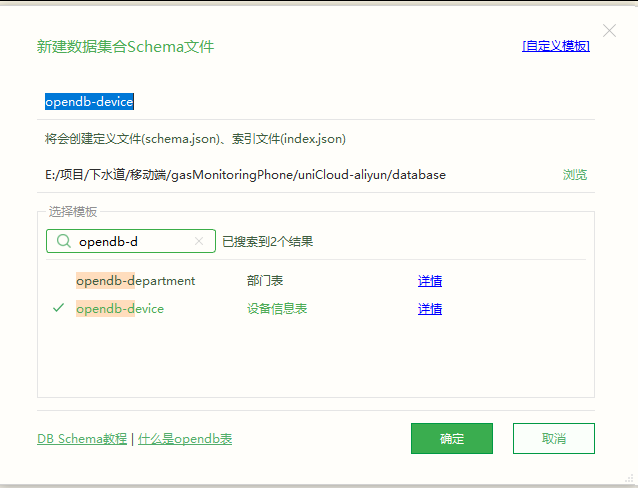Confirm with the 确定 button
Screen dimensions: 638x488
click(x=452, y=438)
